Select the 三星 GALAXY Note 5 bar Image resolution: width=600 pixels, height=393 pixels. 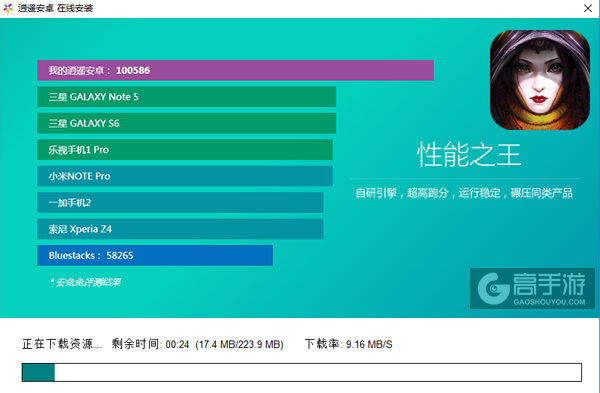coord(187,97)
